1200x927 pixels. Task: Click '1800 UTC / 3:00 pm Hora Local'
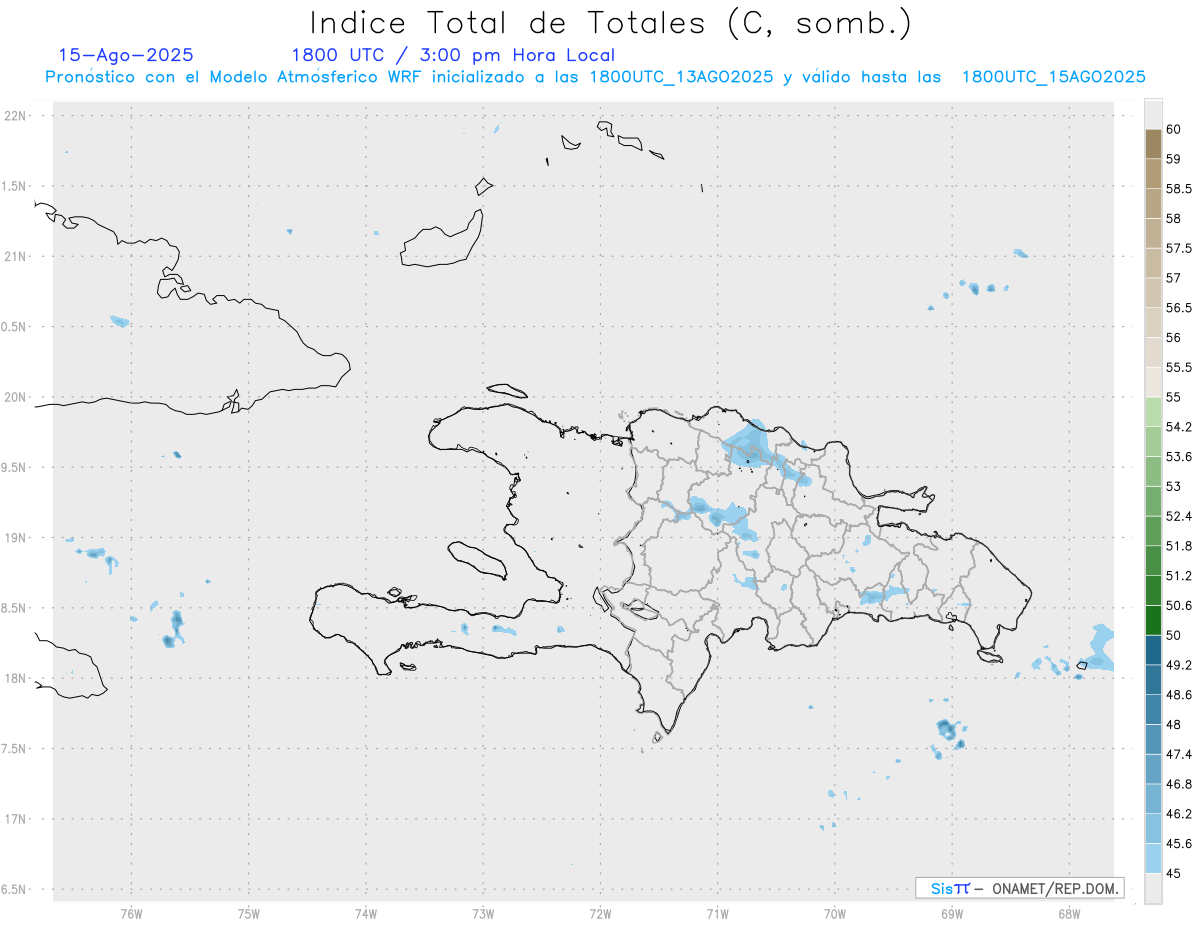[x=453, y=55]
